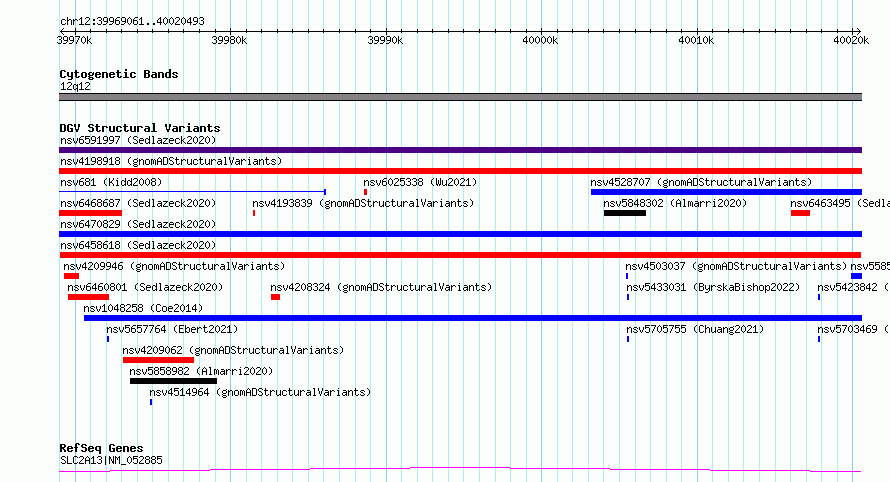Click nsv5858982 (Almarri2020) label
Viewport: 890px width, 482px height.
[x=201, y=371]
